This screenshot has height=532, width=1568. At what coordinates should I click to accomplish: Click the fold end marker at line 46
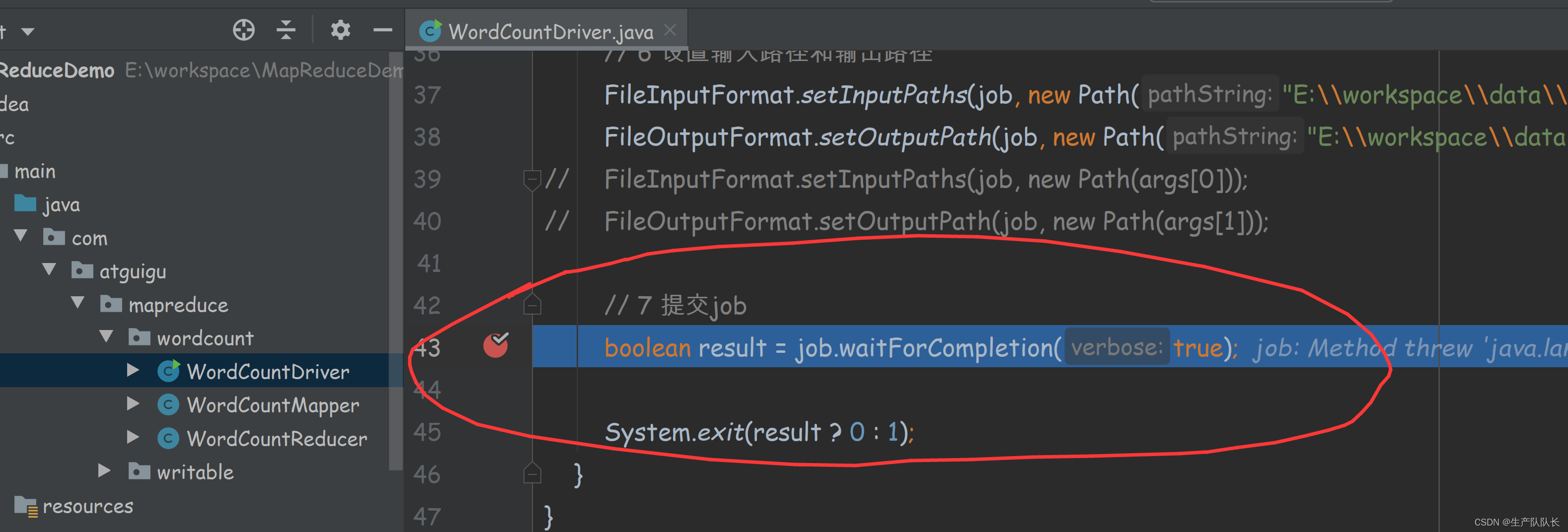click(x=532, y=472)
